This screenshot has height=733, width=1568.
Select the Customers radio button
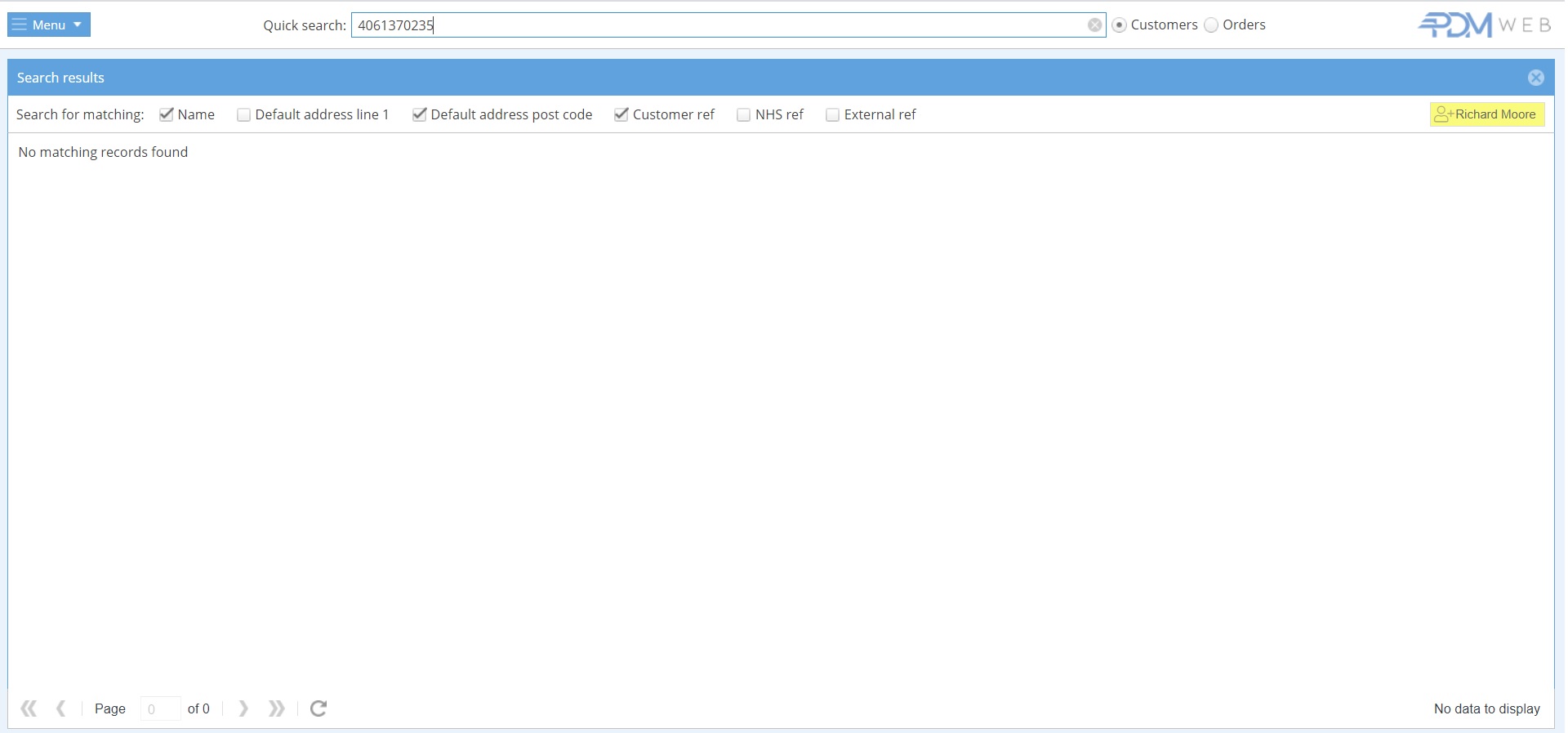point(1120,25)
